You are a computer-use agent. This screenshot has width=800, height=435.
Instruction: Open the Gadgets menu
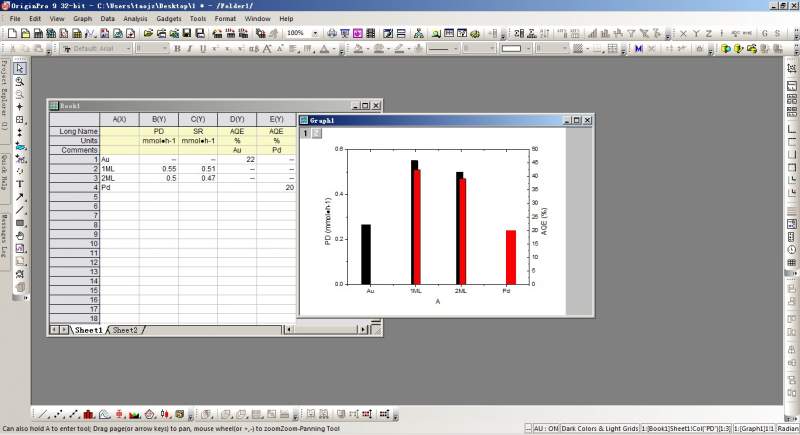tap(169, 19)
